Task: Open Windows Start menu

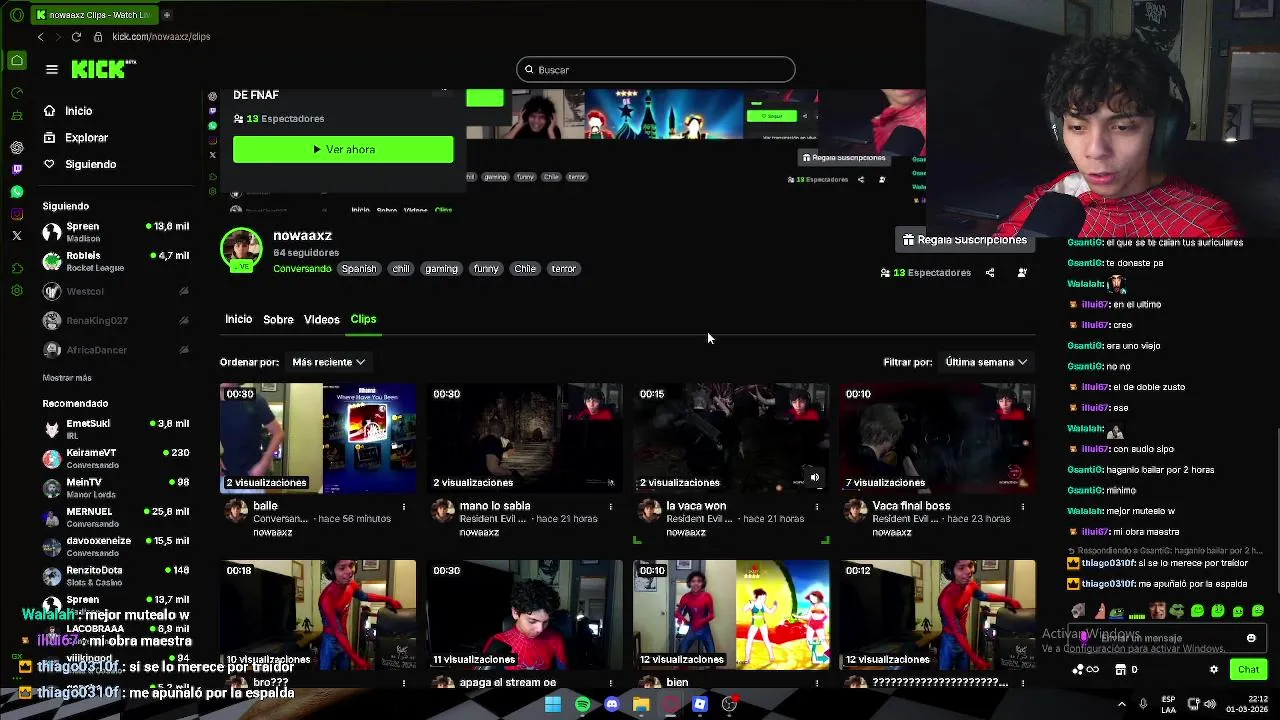Action: pos(553,704)
